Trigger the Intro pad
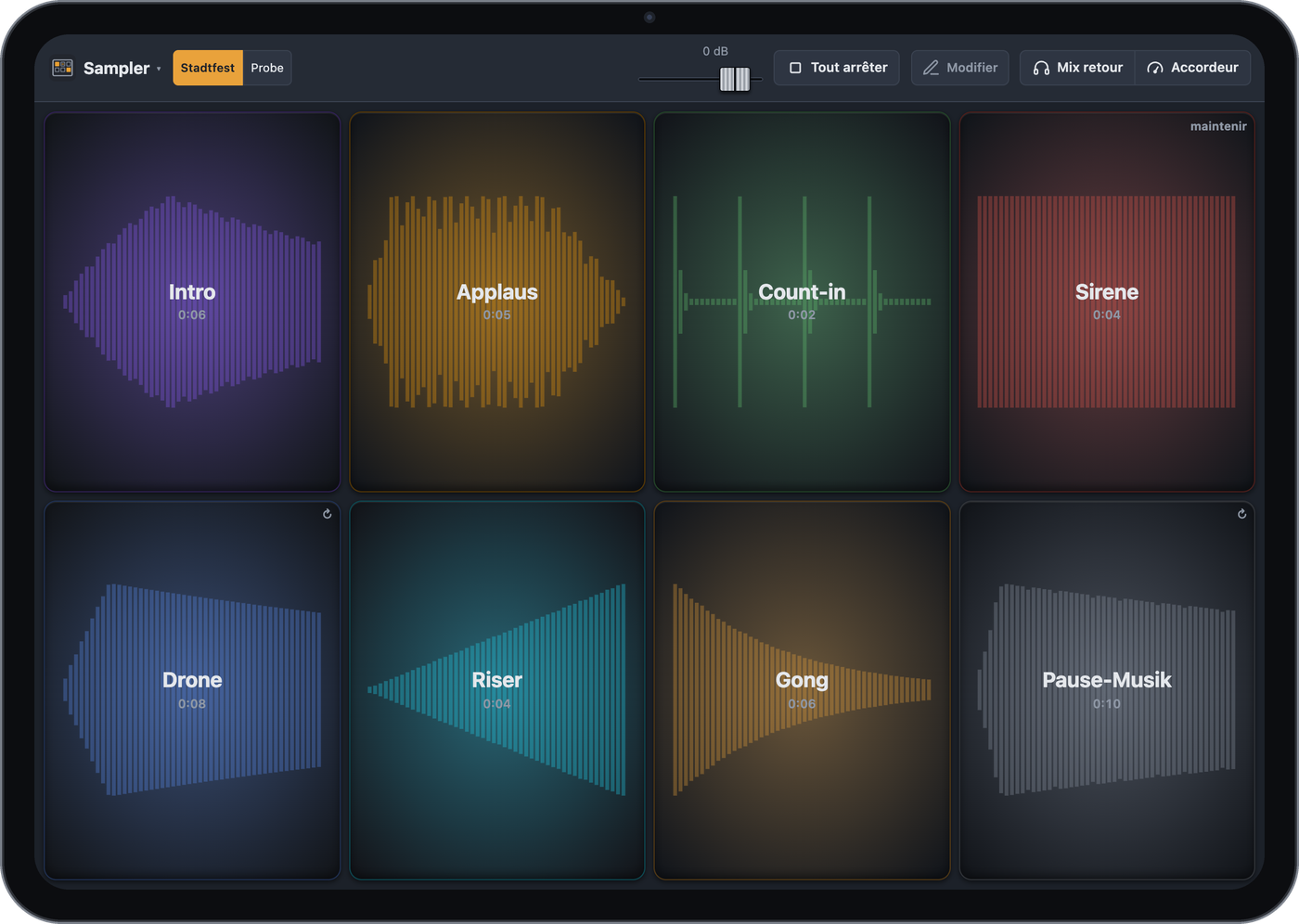 [192, 302]
